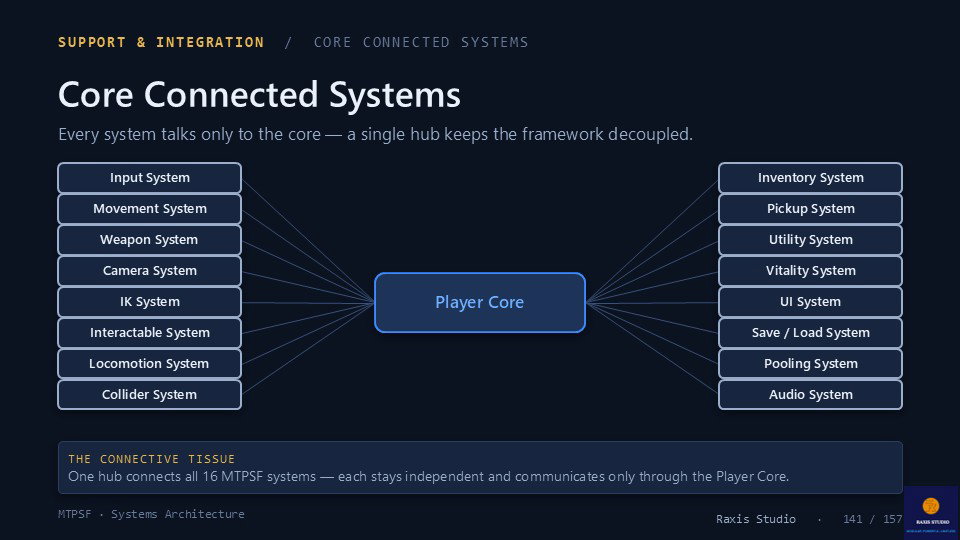Select the UI System node
The image size is (960, 540).
point(810,302)
